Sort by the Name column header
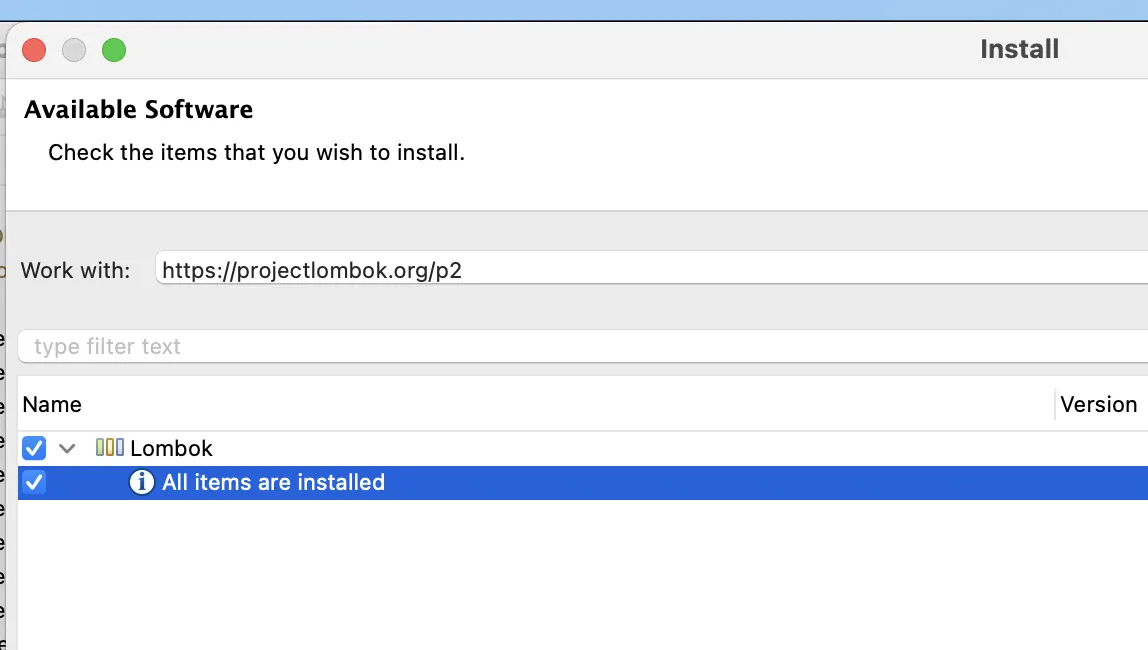The image size is (1148, 650). (52, 405)
